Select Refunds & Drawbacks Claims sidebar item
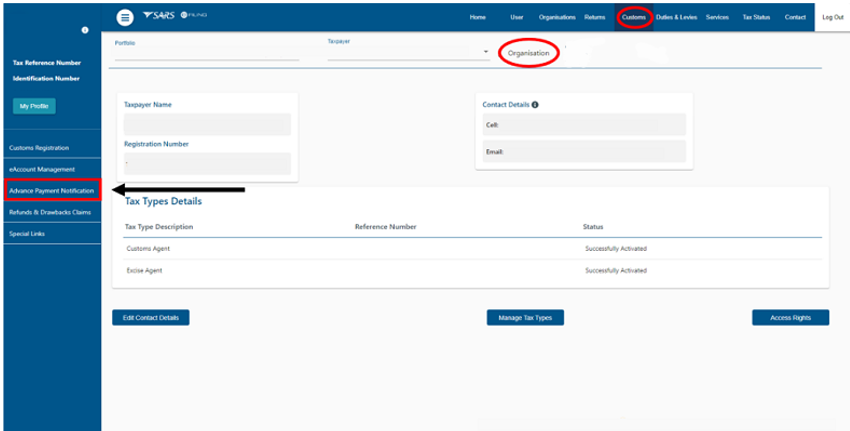Viewport: 850px width, 431px height. tap(50, 212)
